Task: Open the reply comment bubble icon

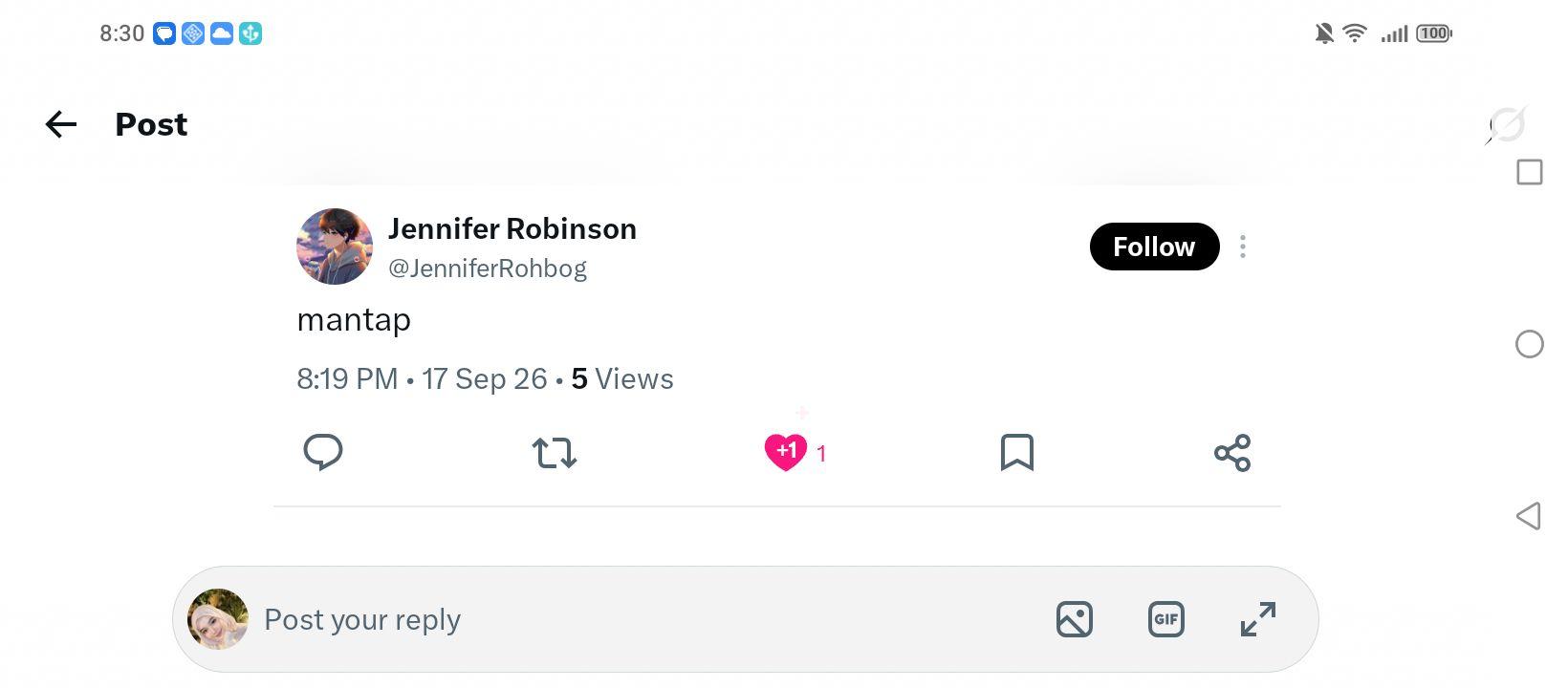Action: (323, 452)
